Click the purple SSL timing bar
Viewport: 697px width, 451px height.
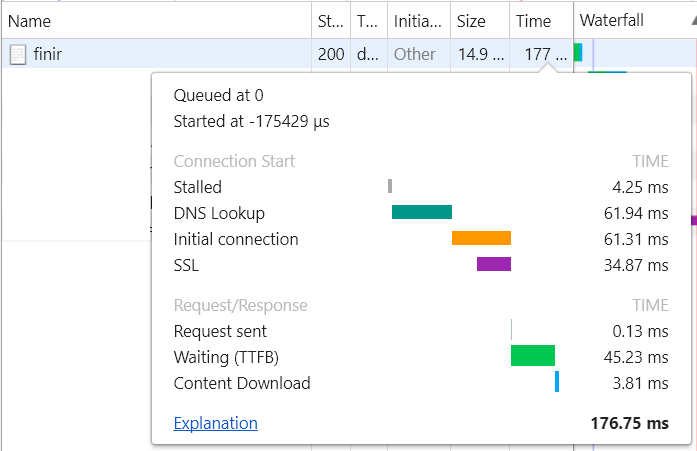click(x=493, y=264)
